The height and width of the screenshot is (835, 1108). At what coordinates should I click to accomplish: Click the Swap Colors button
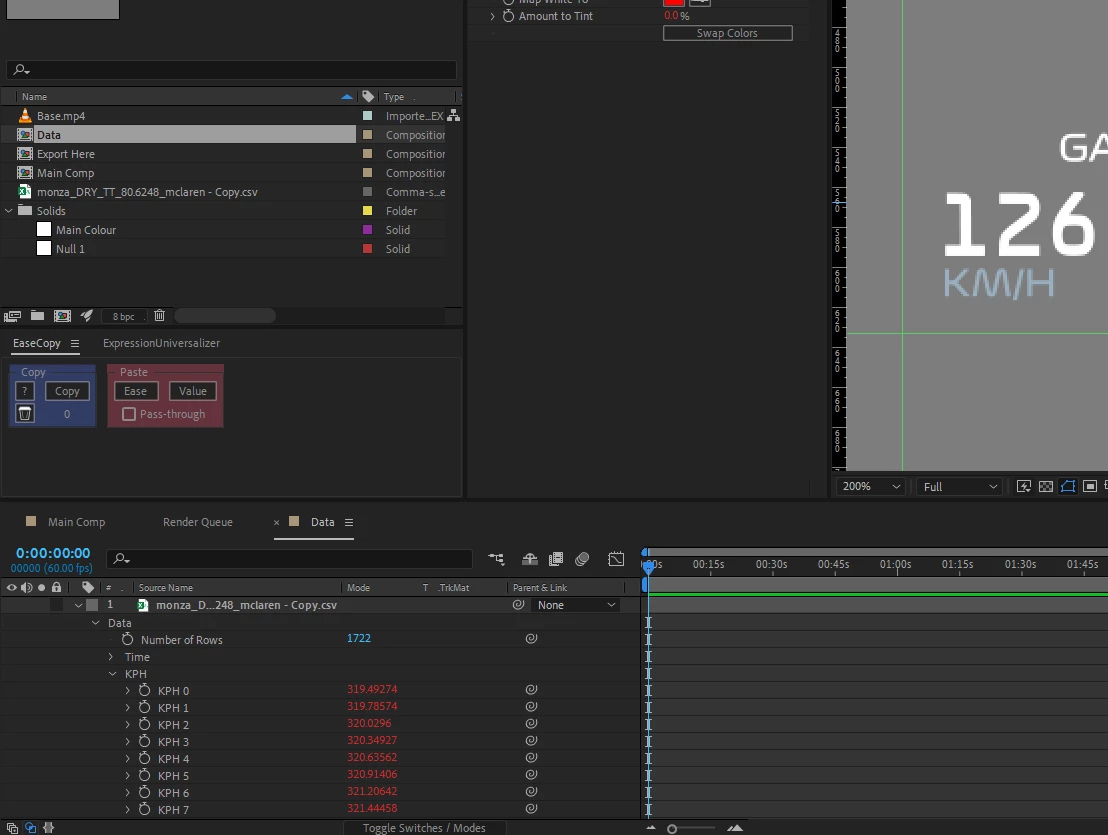pyautogui.click(x=727, y=32)
